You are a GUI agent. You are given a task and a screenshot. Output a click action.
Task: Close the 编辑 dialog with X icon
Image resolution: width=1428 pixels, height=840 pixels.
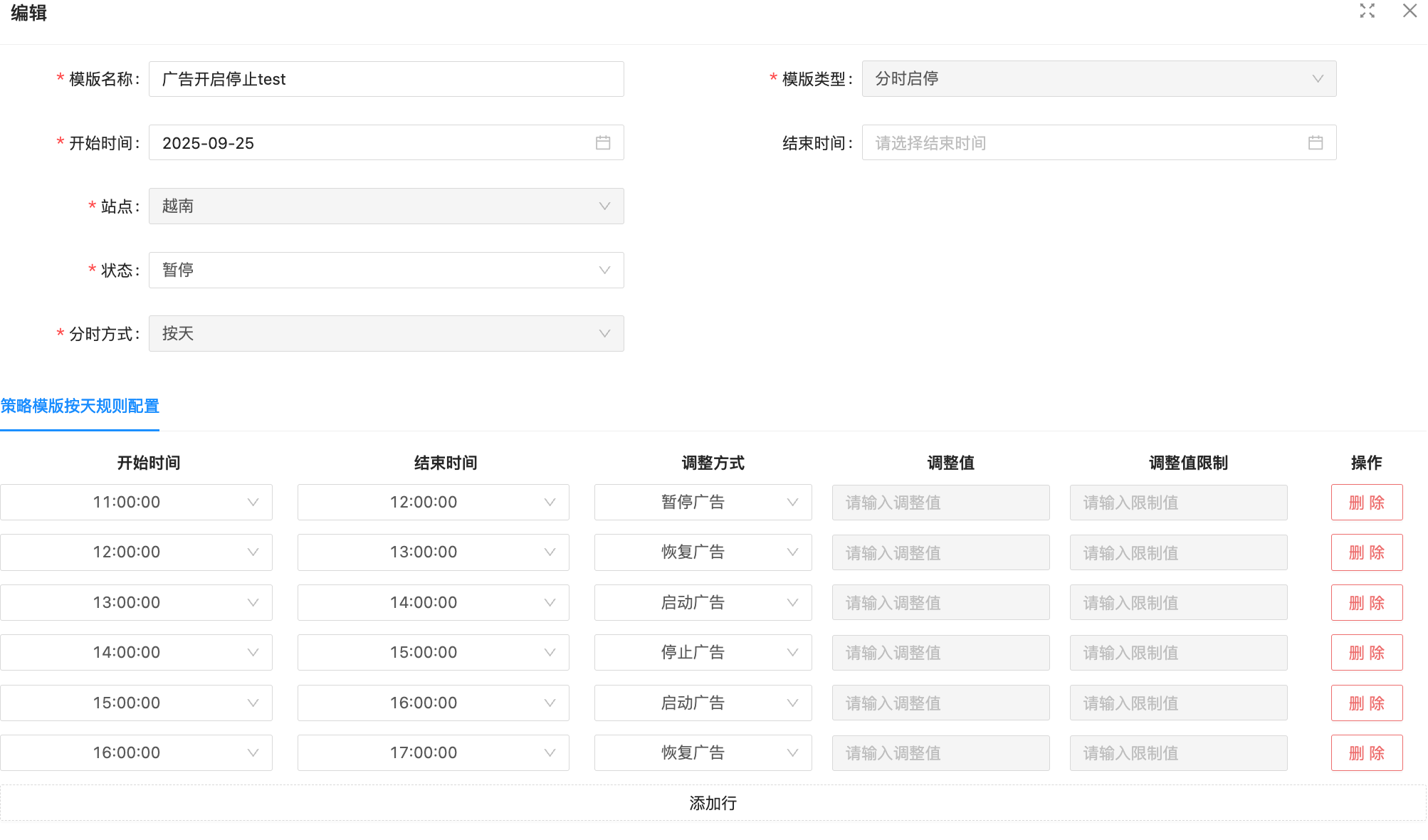click(1409, 11)
